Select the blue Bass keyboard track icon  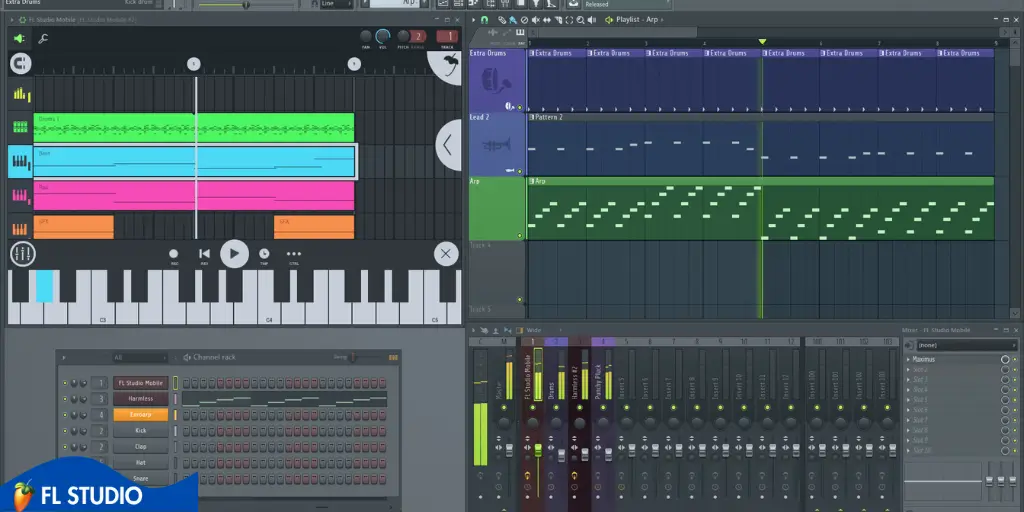point(20,161)
